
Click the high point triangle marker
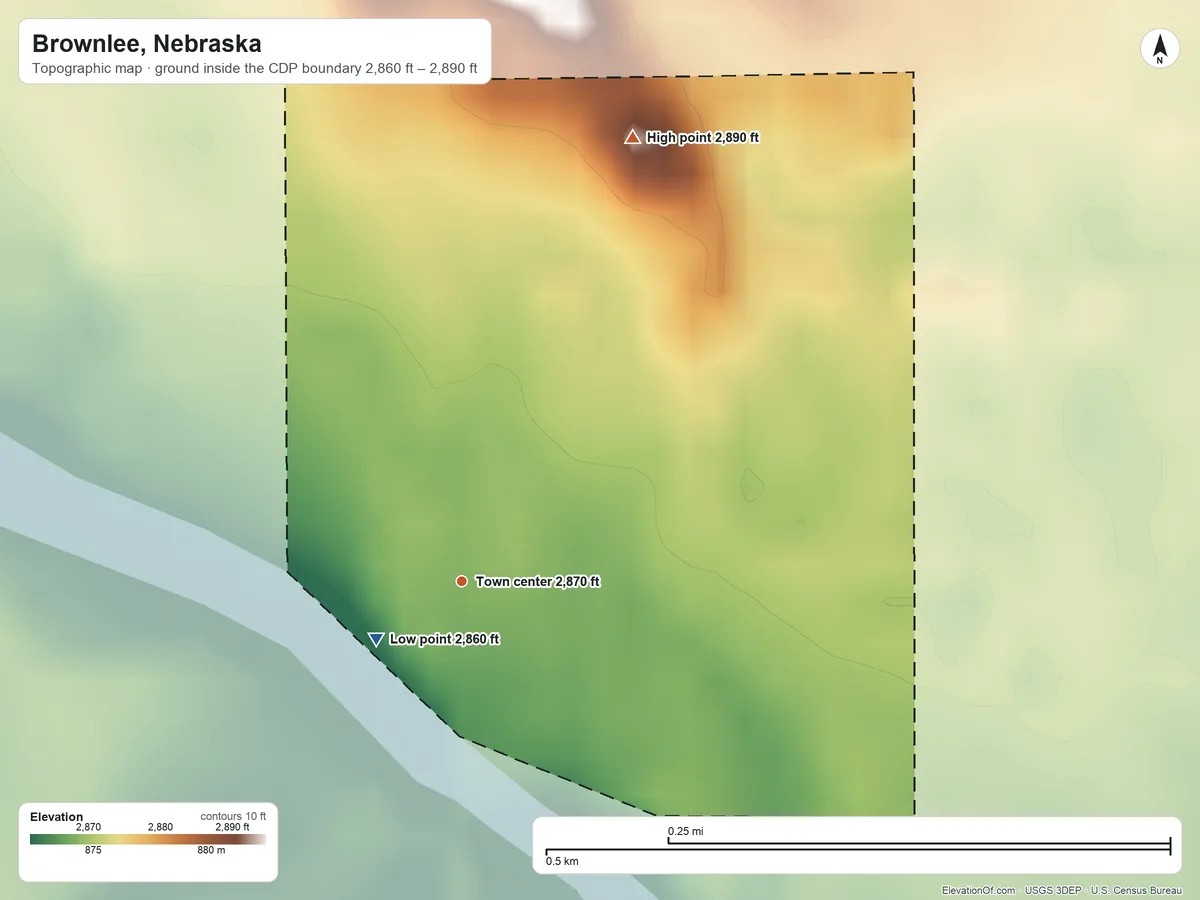pos(632,137)
